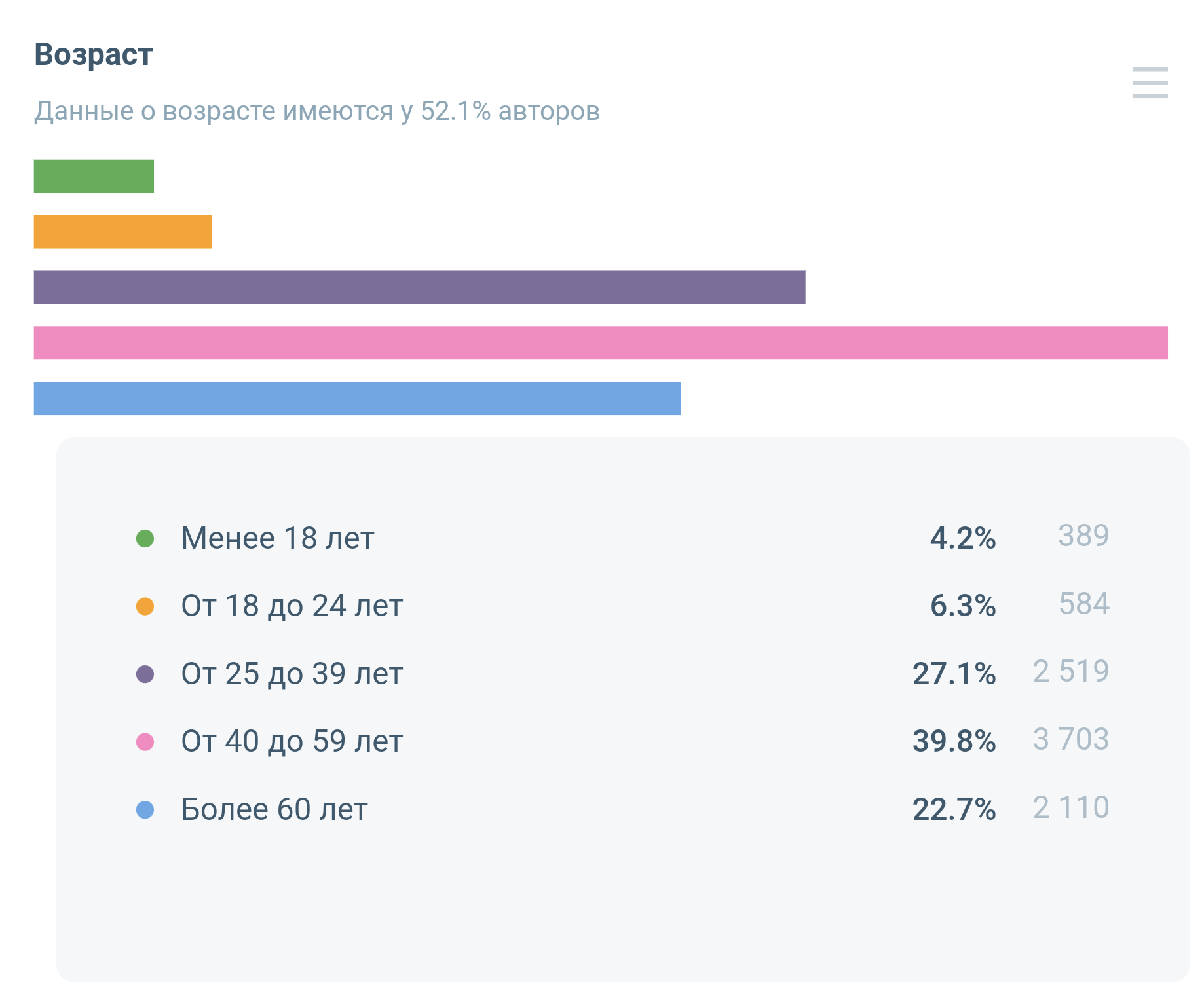
Task: Toggle the blue 'Более 60 лет' legend dot
Action: click(x=145, y=810)
